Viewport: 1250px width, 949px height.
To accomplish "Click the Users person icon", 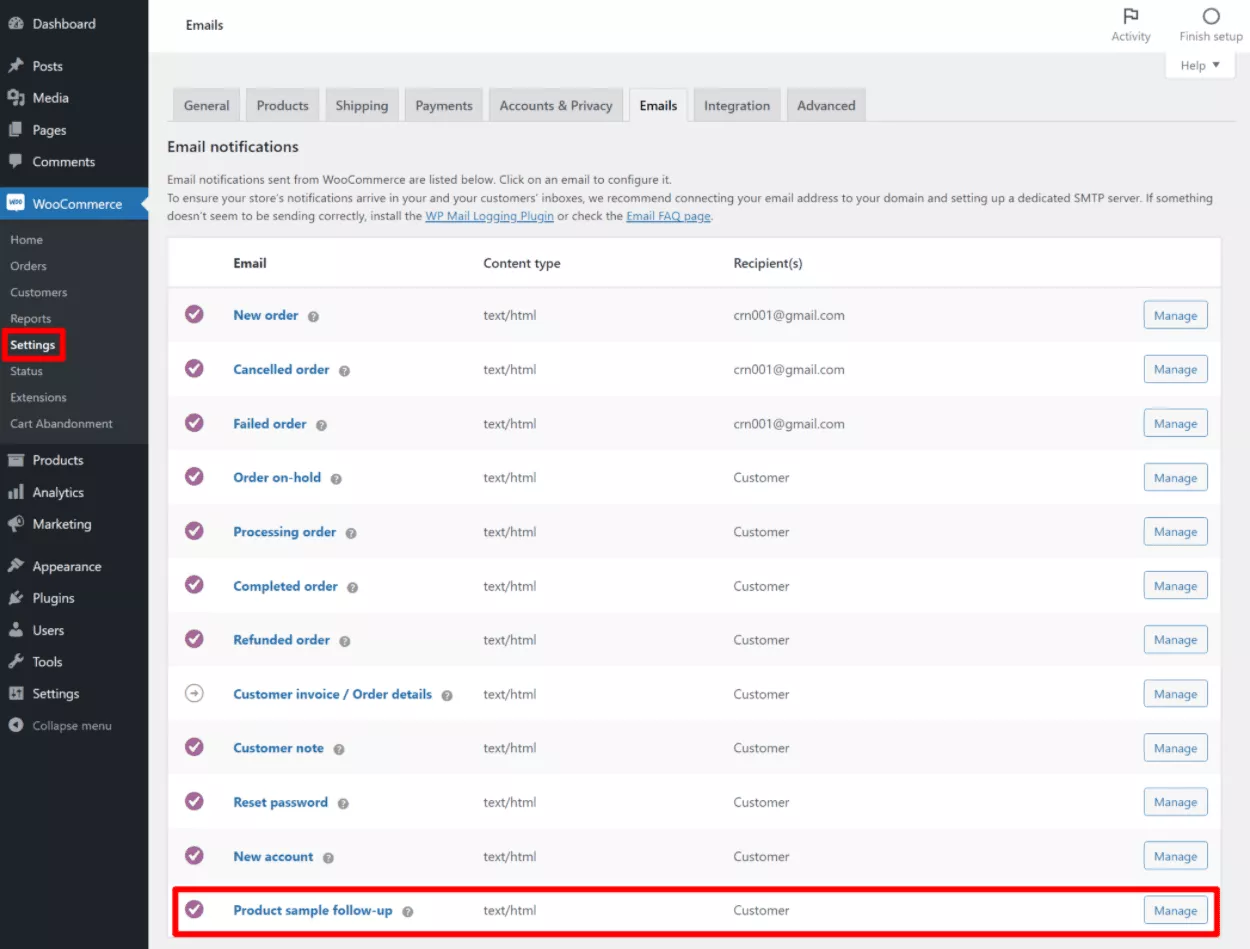I will pyautogui.click(x=16, y=630).
